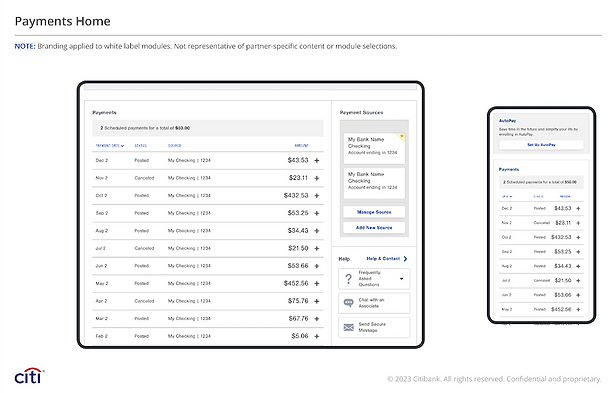Click the AutoPay heading in mobile view

508,121
